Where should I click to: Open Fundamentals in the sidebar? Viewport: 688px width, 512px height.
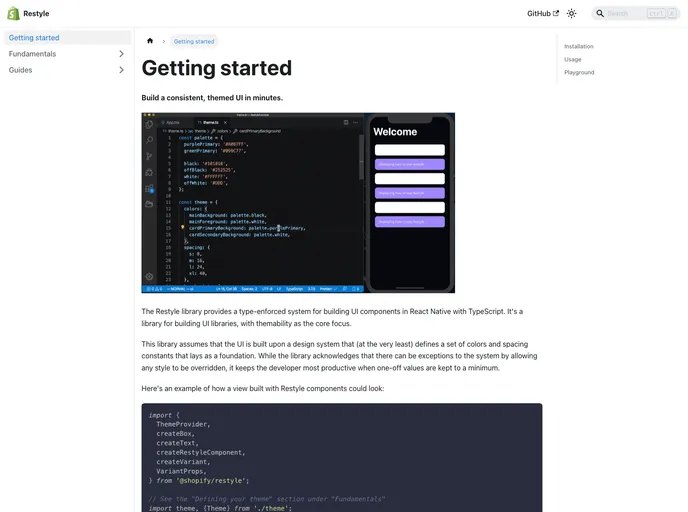pyautogui.click(x=32, y=54)
